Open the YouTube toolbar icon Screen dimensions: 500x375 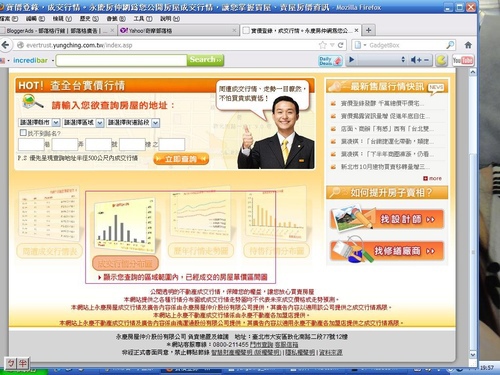(x=463, y=60)
